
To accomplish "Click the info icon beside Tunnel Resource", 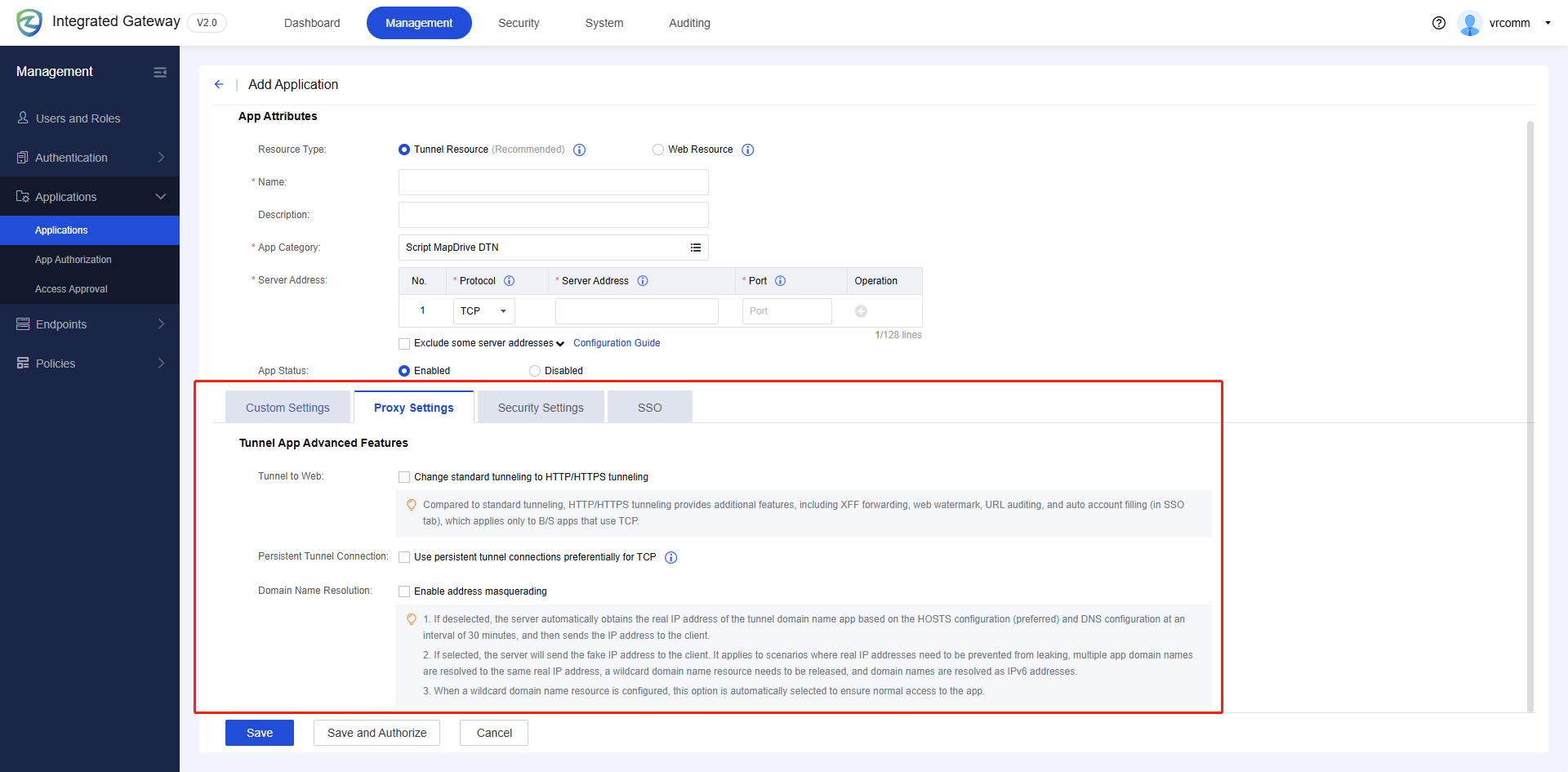I will point(580,149).
